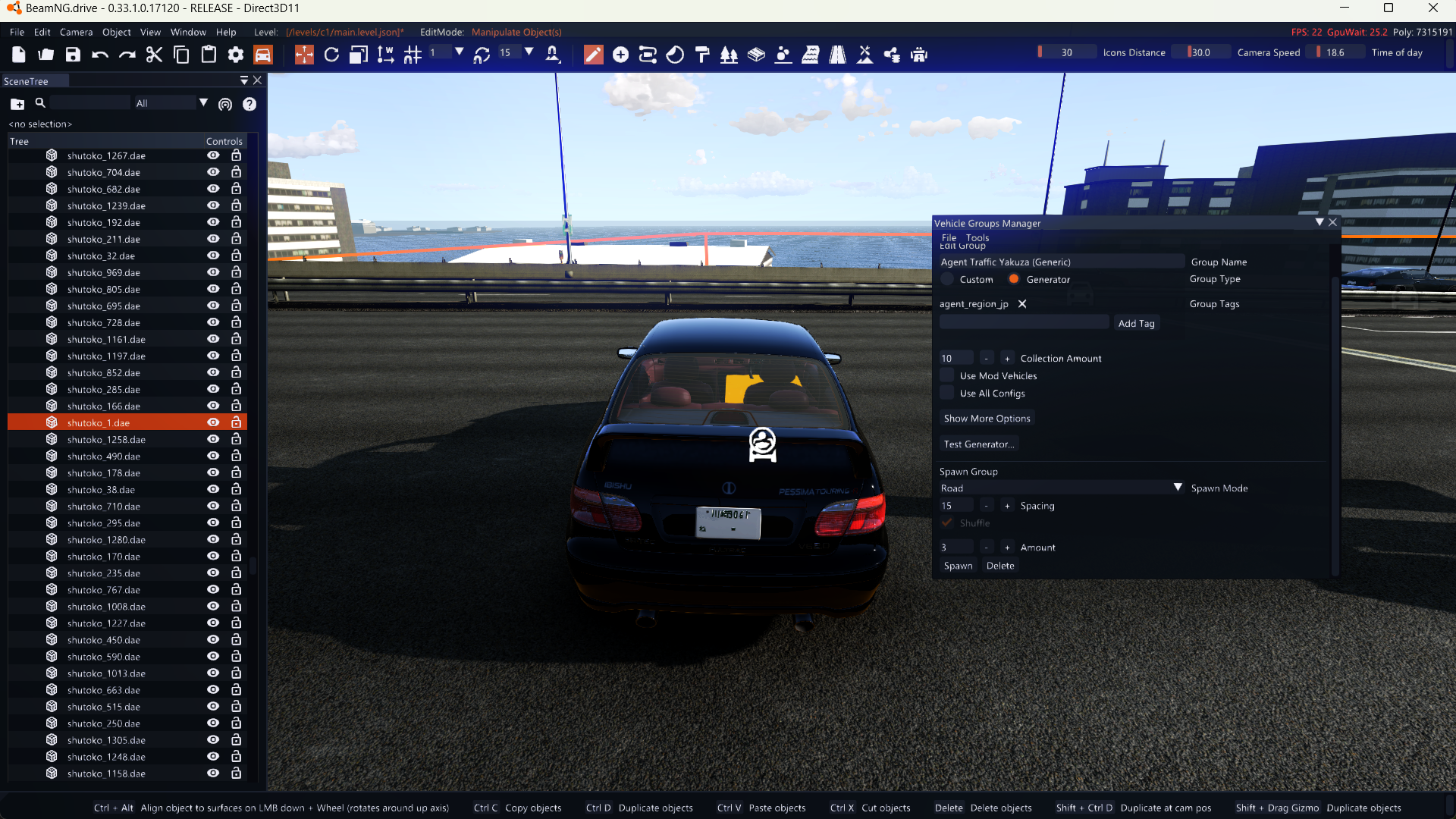Toggle rotation snap icon
This screenshot has width=1456, height=819.
(x=482, y=55)
